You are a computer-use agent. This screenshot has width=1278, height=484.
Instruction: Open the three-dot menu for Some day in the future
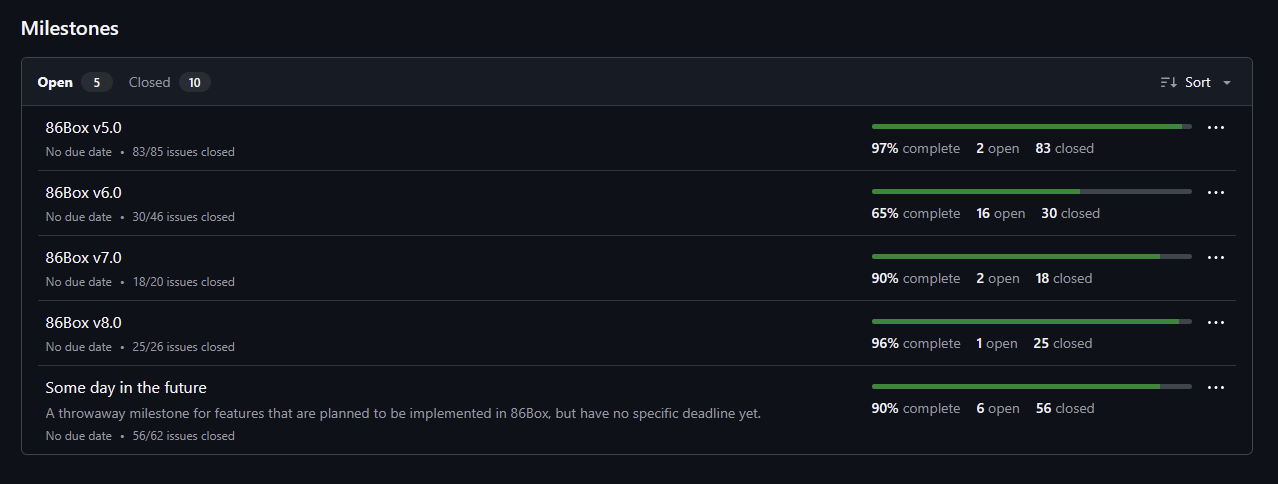(1216, 388)
